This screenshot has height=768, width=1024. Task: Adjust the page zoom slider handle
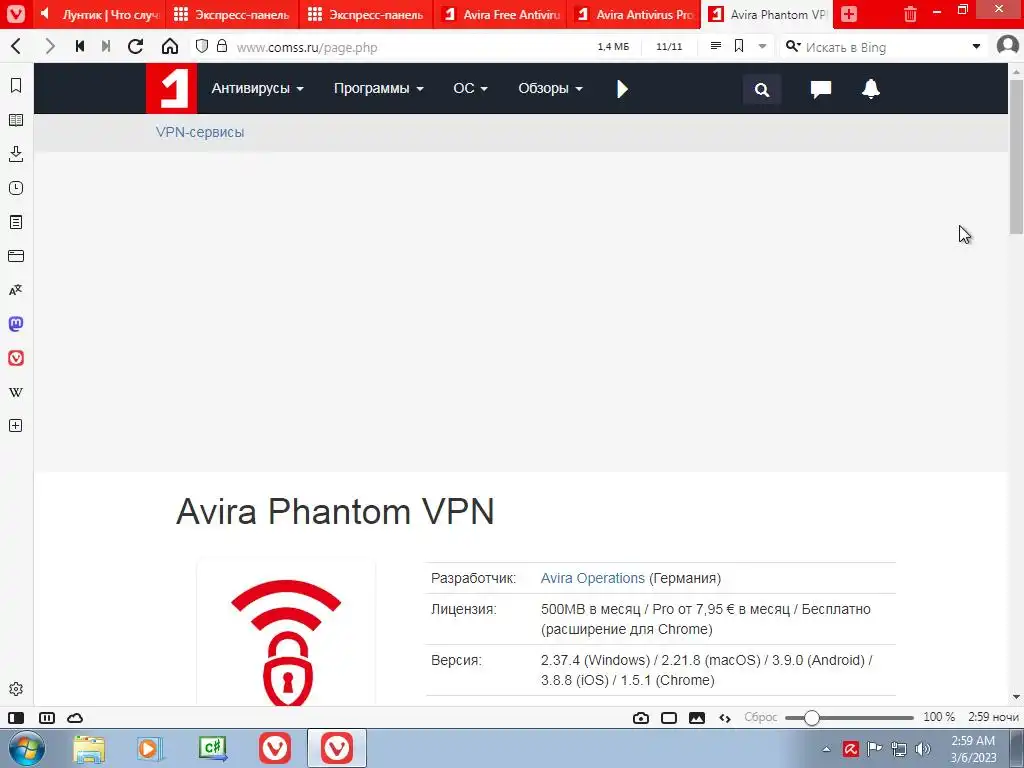811,718
